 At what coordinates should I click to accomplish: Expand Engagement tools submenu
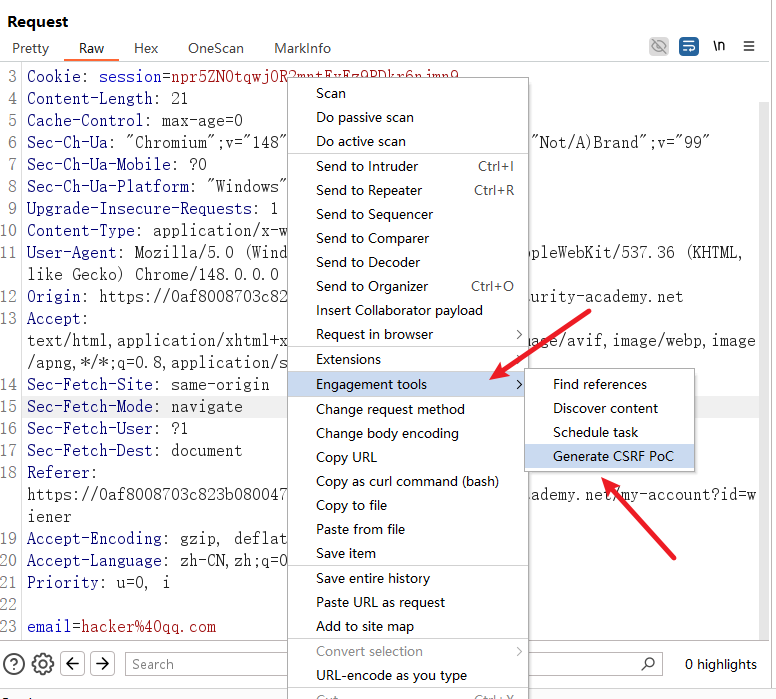406,384
